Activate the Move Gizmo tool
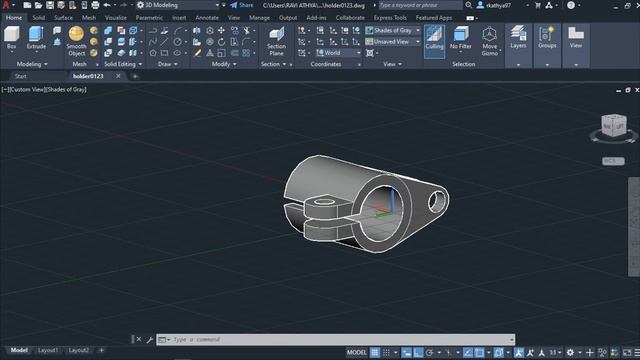 pos(489,41)
